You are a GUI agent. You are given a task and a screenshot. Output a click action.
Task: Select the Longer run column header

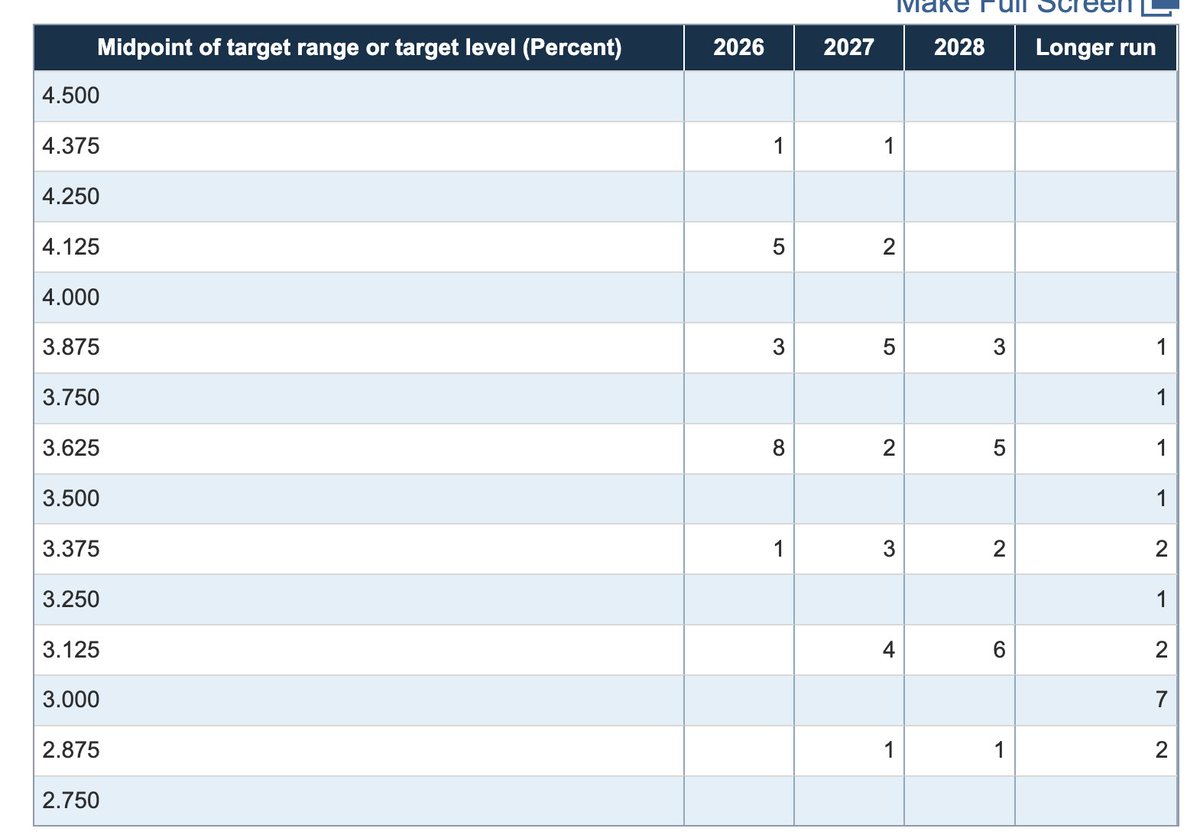coord(1096,47)
